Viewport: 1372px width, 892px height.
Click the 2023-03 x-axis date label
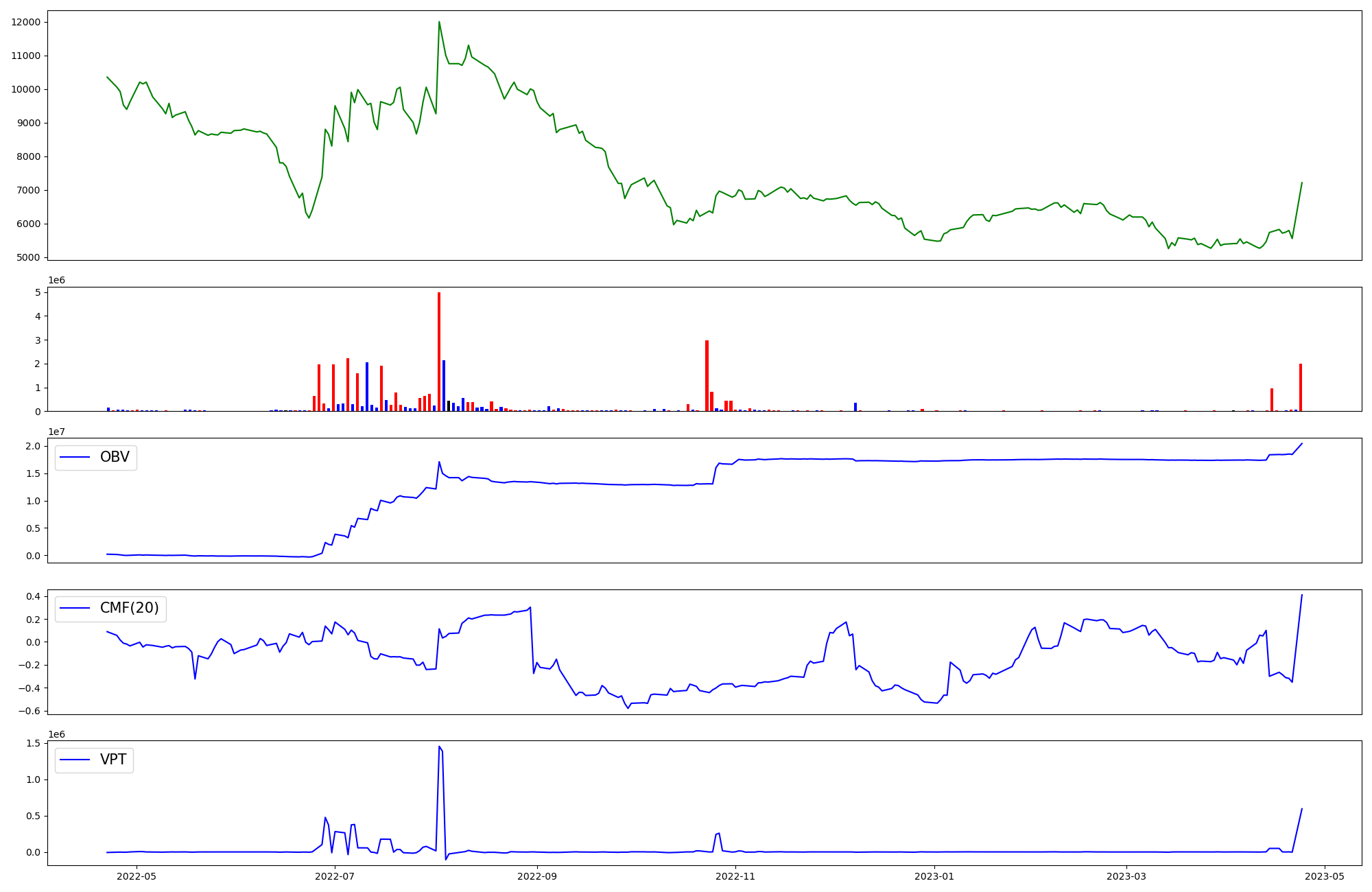pos(1126,876)
